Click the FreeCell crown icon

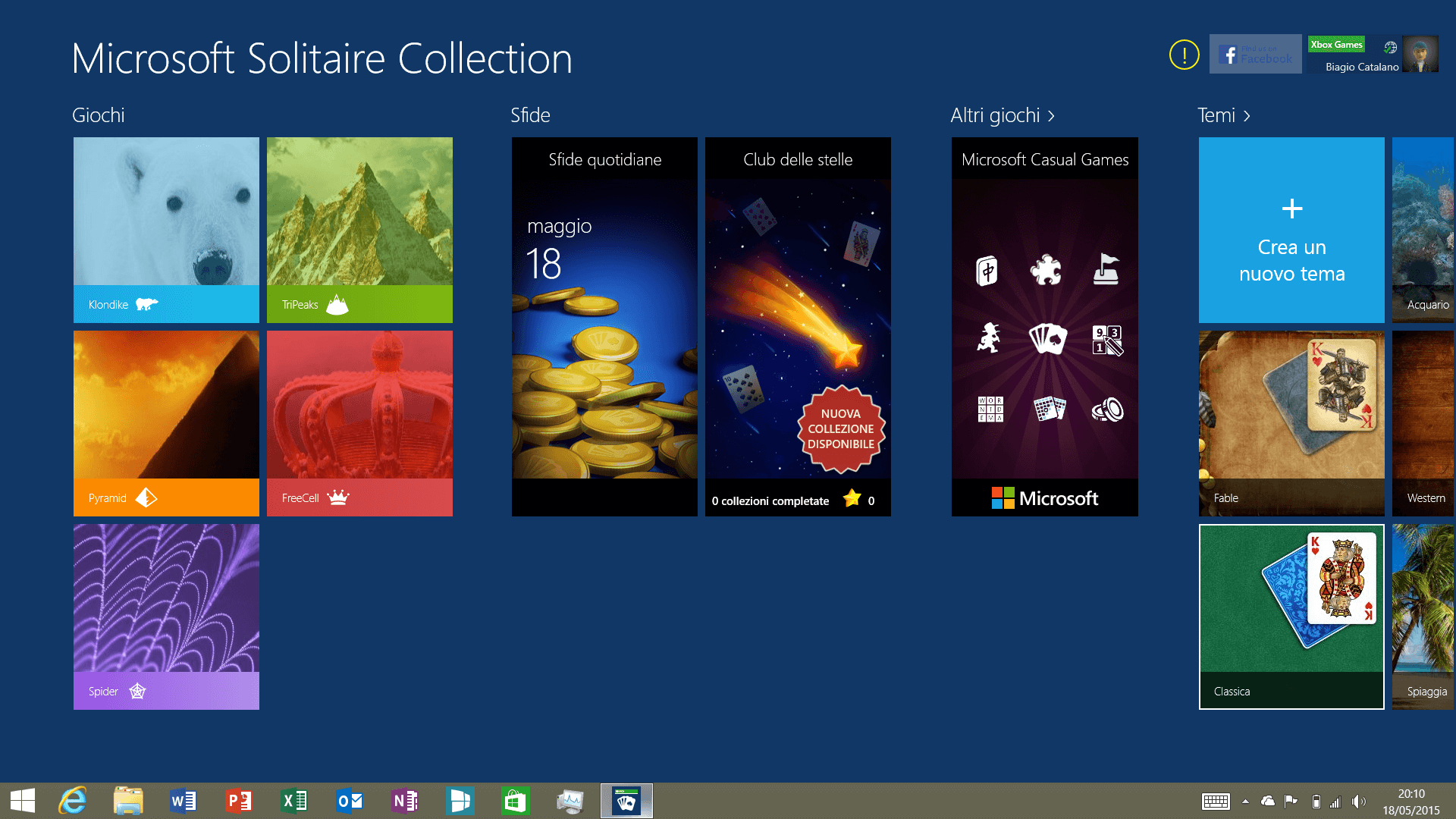[338, 497]
